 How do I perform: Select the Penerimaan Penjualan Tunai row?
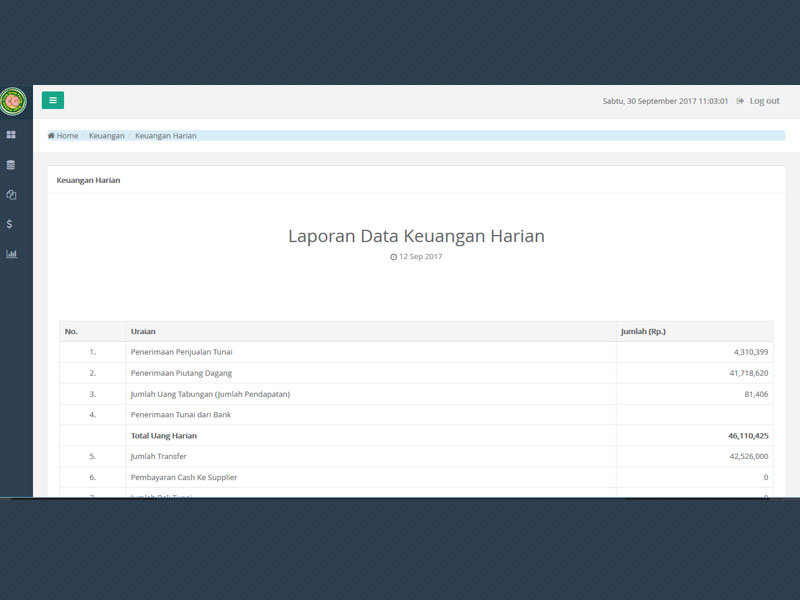[181, 352]
